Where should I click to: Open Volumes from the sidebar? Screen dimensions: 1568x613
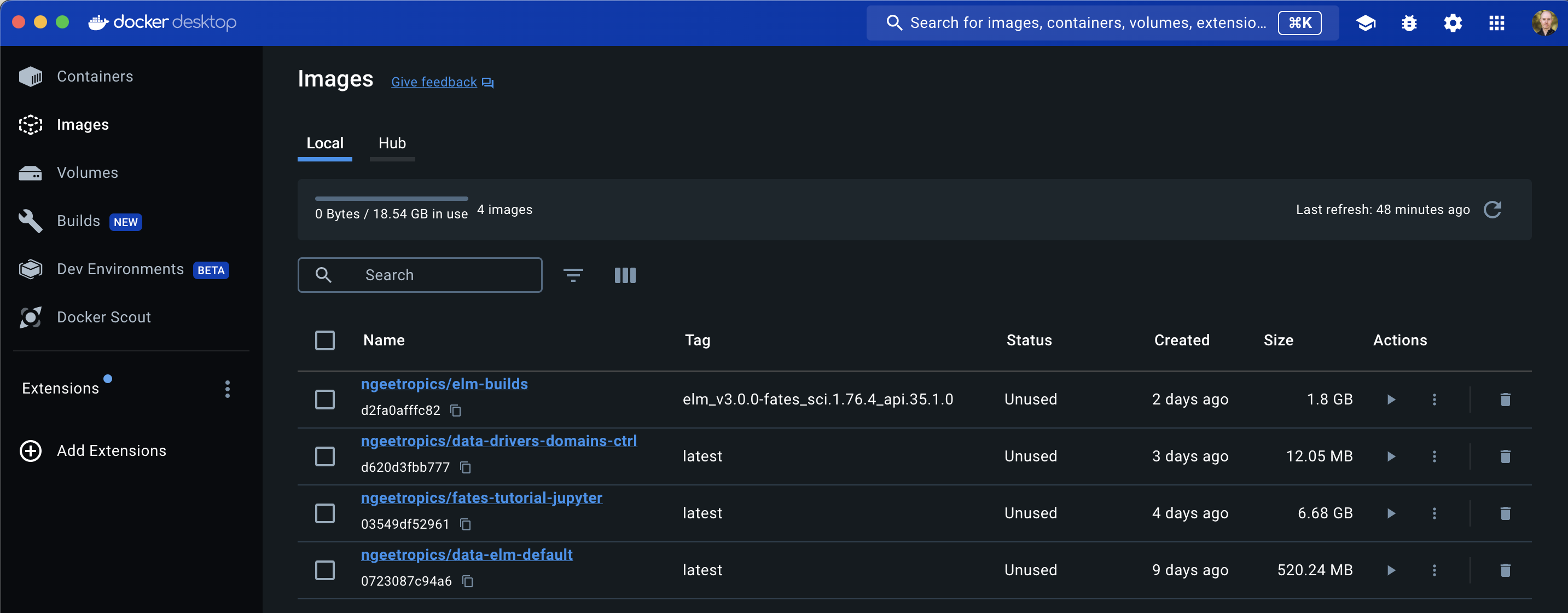87,173
